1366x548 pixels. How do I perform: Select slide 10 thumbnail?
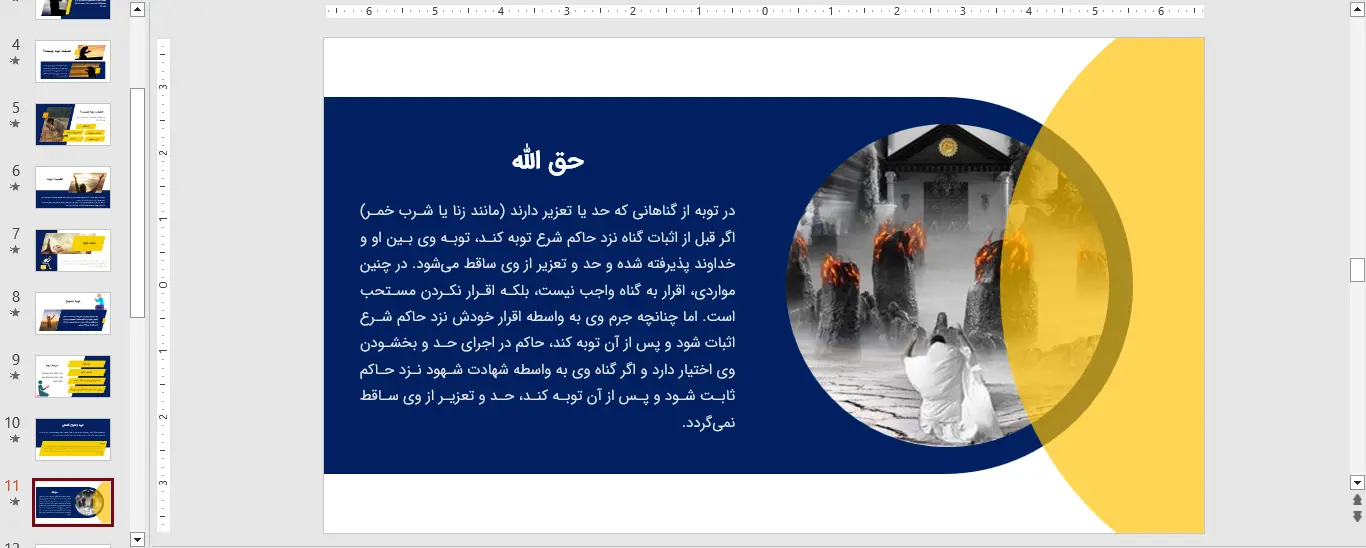pyautogui.click(x=73, y=439)
